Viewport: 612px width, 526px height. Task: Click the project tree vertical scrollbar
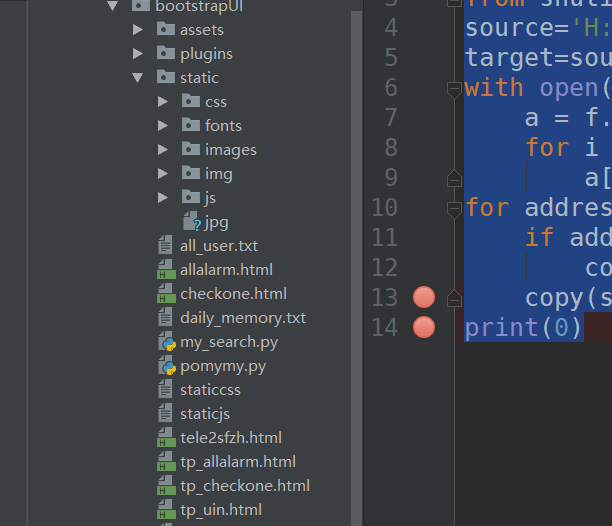pos(356,268)
